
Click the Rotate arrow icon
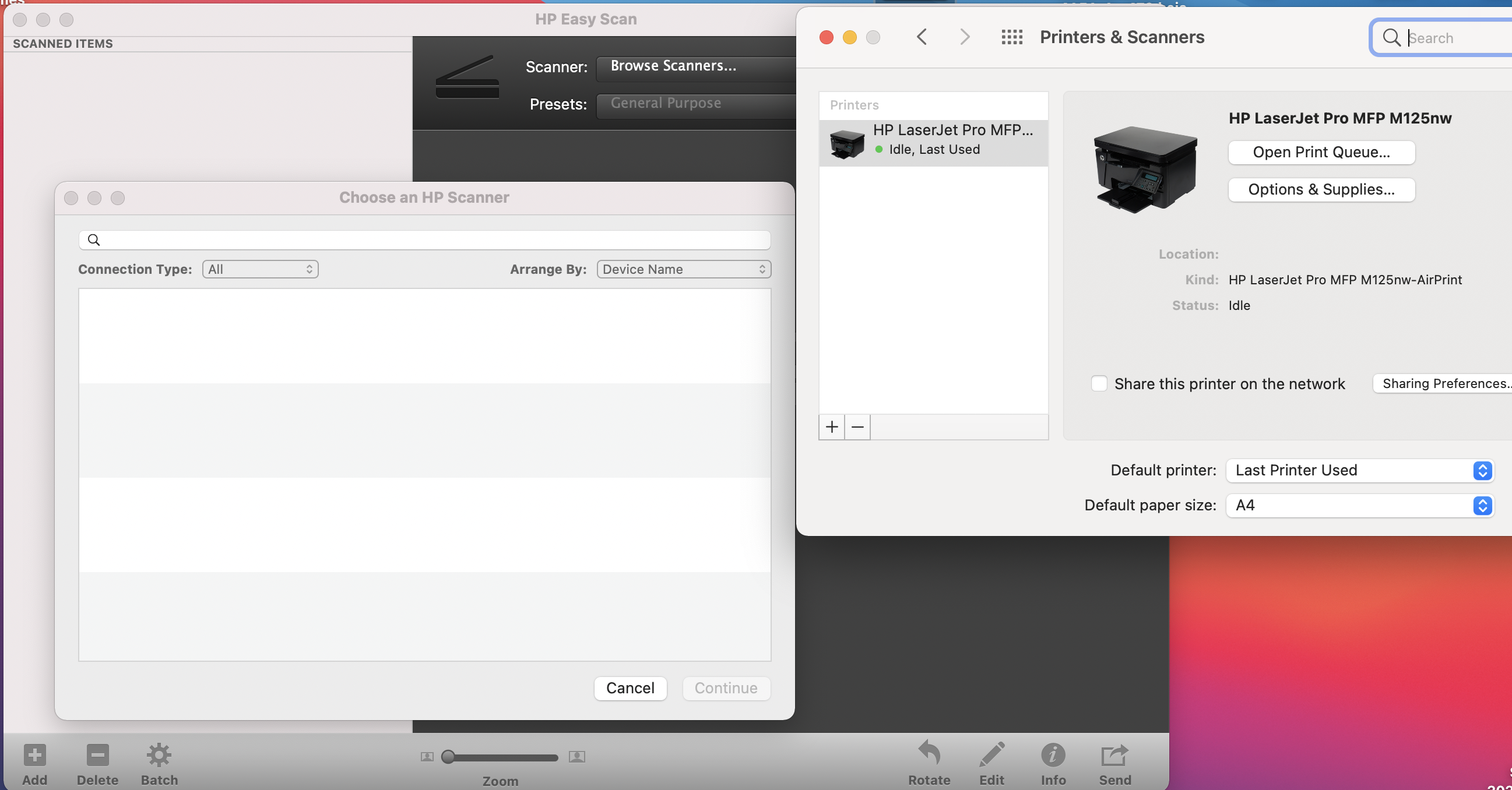929,754
